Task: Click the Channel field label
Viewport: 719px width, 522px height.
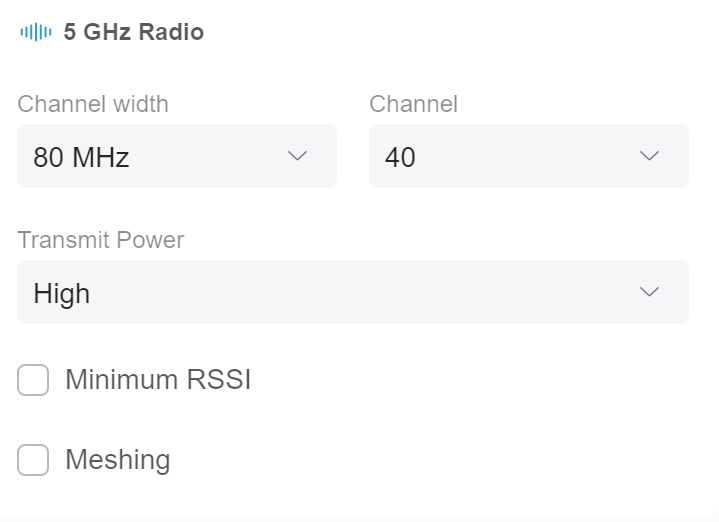Action: [x=413, y=104]
